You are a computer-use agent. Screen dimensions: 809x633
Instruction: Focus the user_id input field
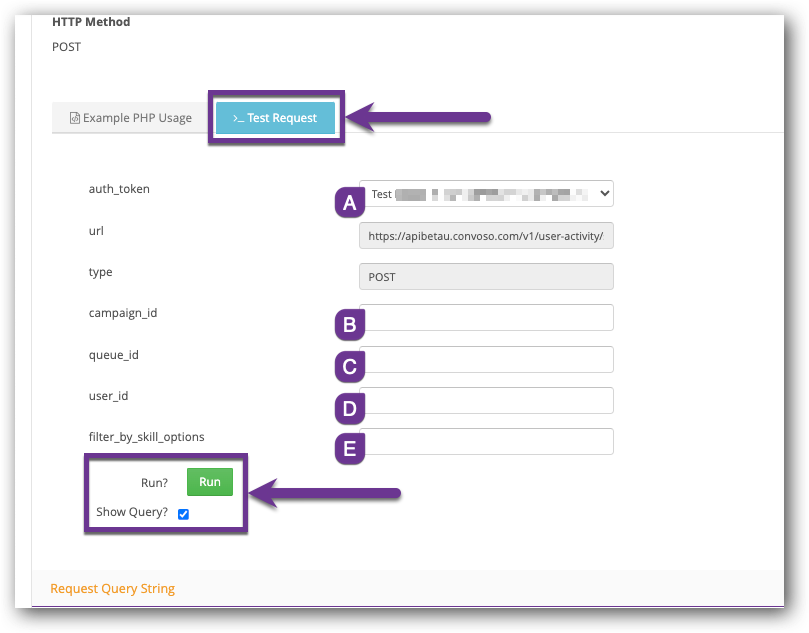click(486, 400)
